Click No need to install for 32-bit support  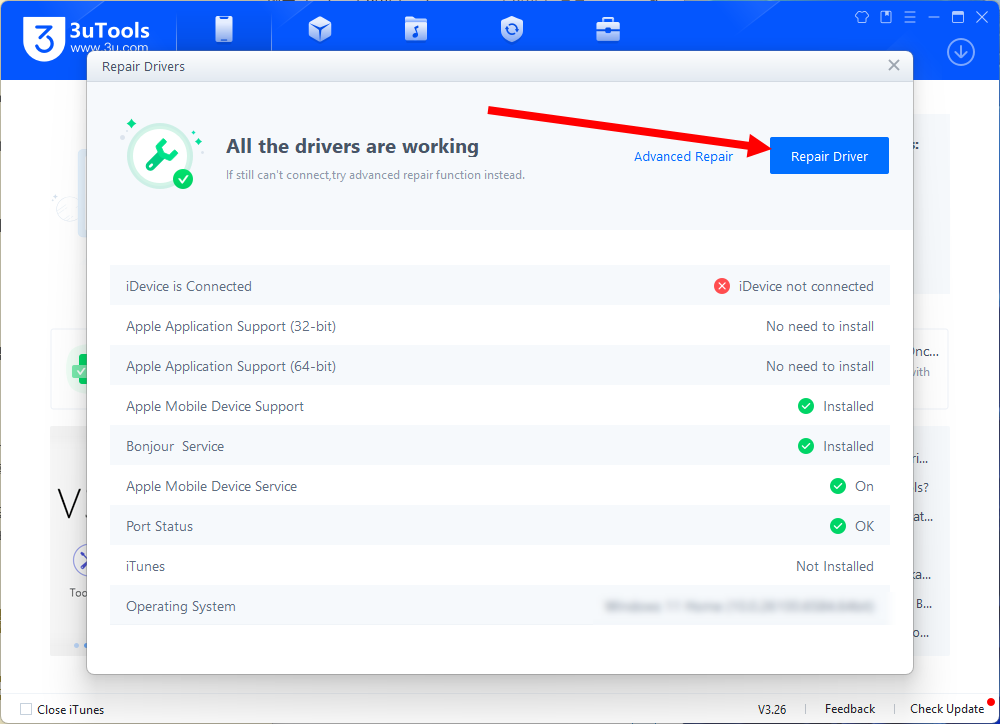[820, 327]
